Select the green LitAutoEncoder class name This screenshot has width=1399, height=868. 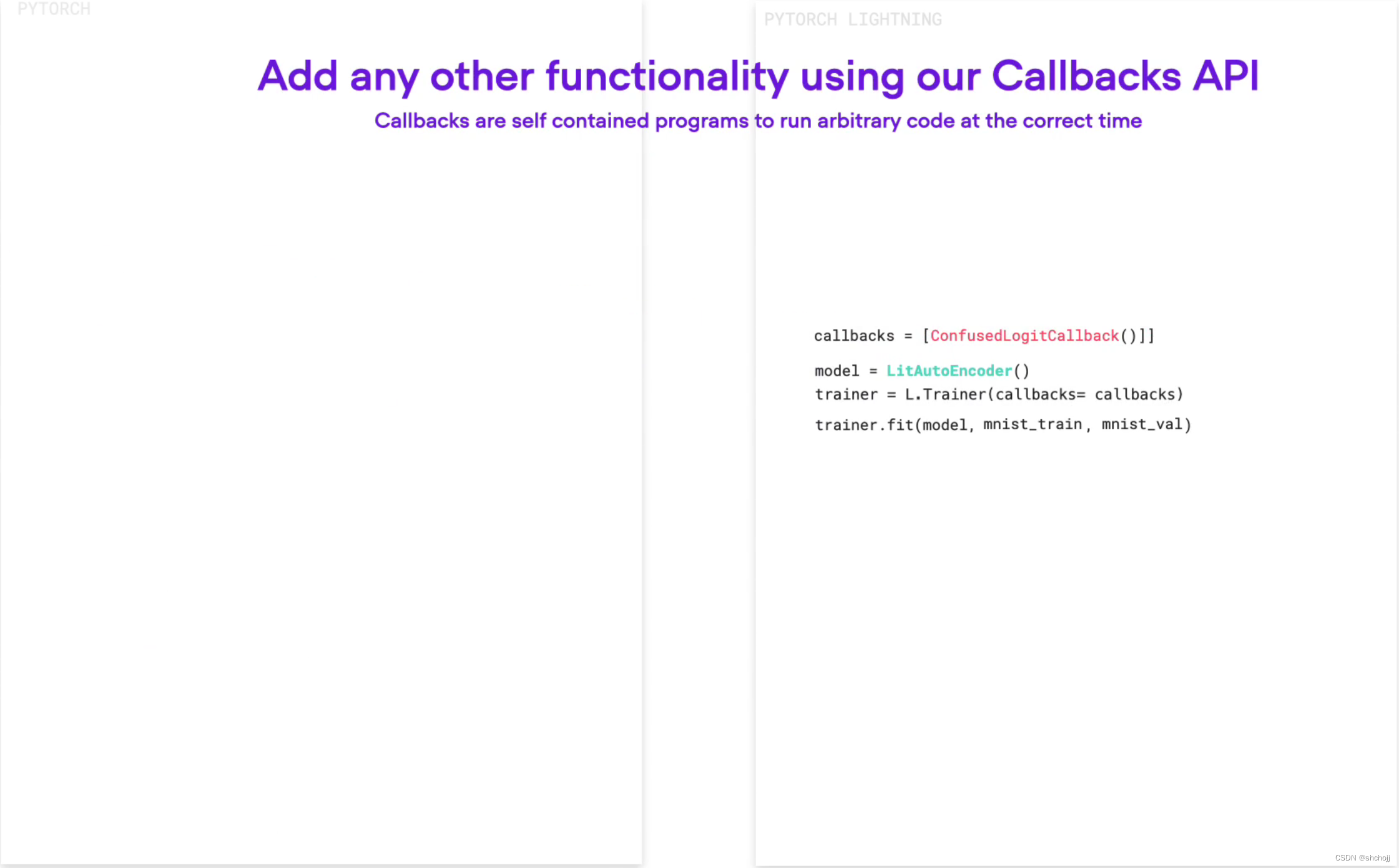click(949, 371)
